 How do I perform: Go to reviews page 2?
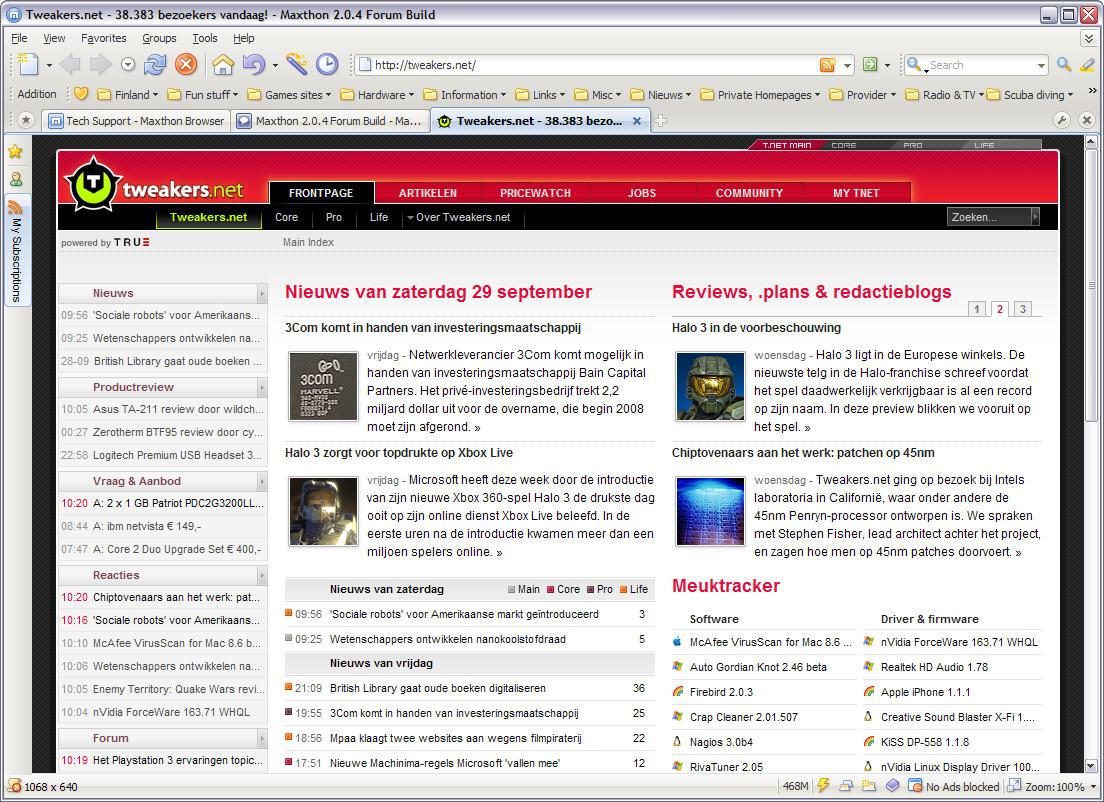pos(1000,308)
